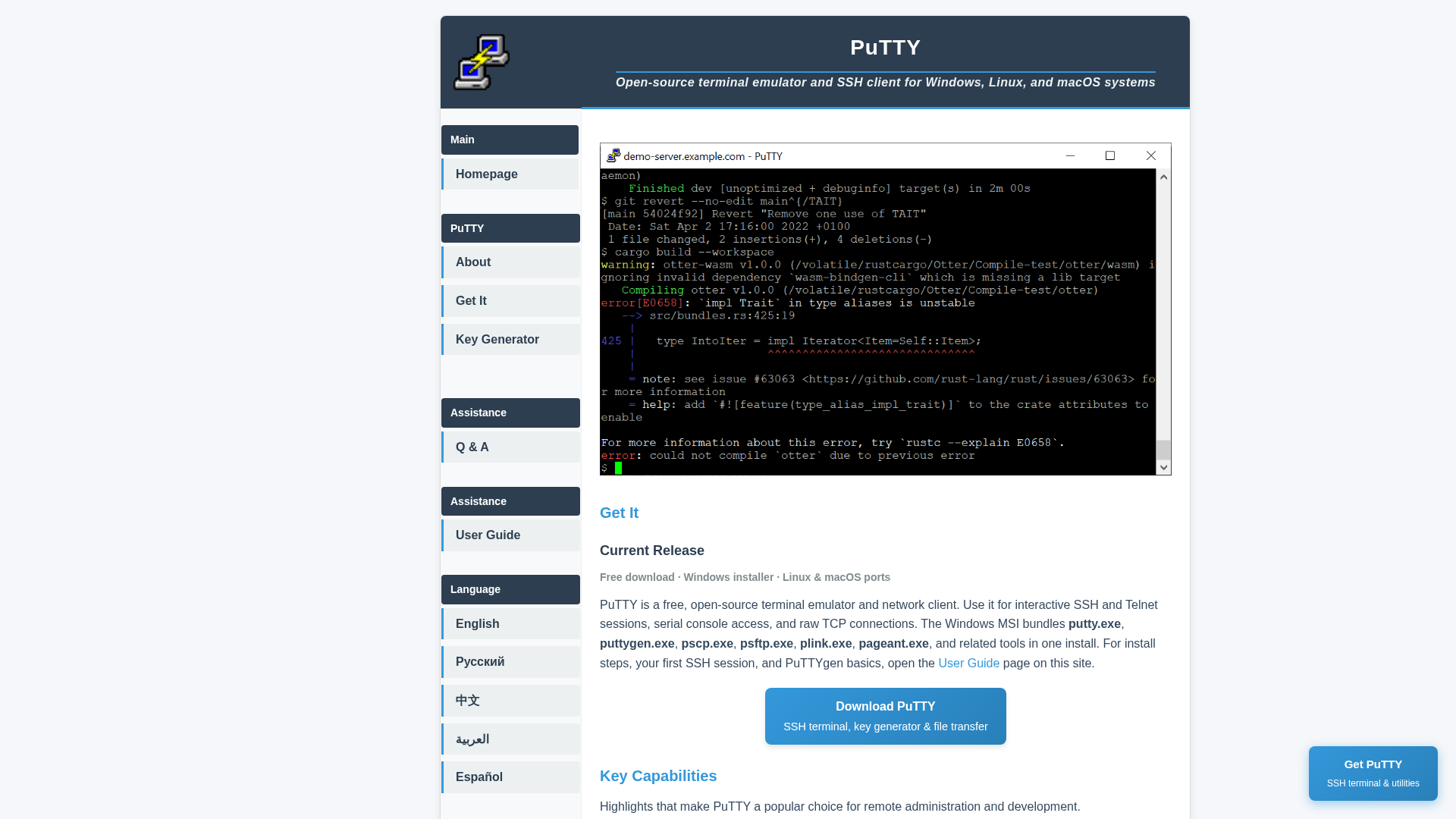
Task: Click the Key Capabilities heading
Action: tap(658, 777)
